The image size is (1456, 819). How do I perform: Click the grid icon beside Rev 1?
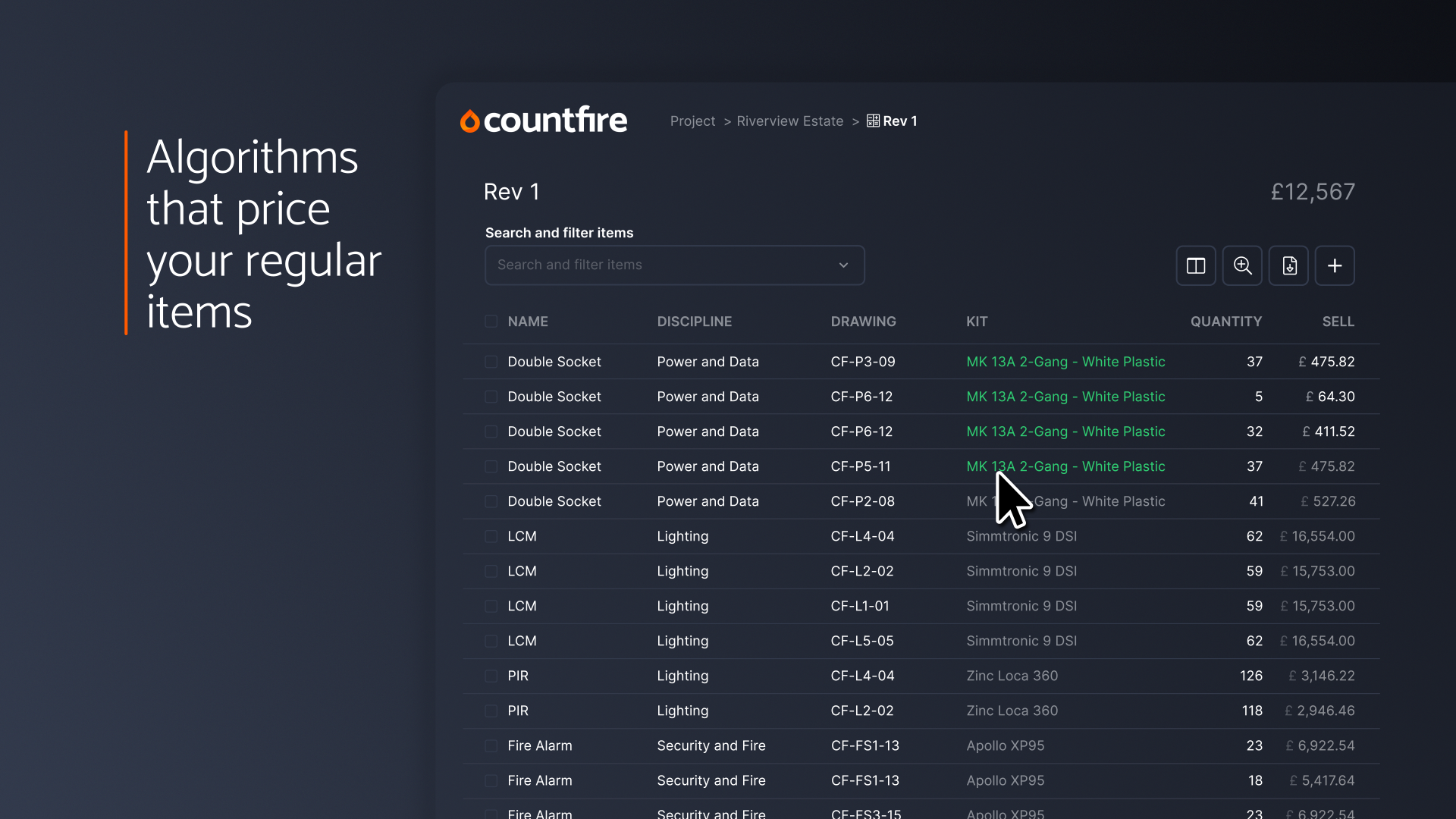pyautogui.click(x=873, y=121)
